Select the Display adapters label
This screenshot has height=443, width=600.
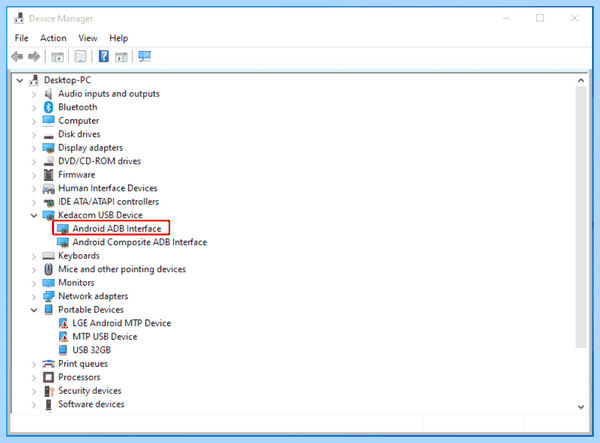coord(90,148)
